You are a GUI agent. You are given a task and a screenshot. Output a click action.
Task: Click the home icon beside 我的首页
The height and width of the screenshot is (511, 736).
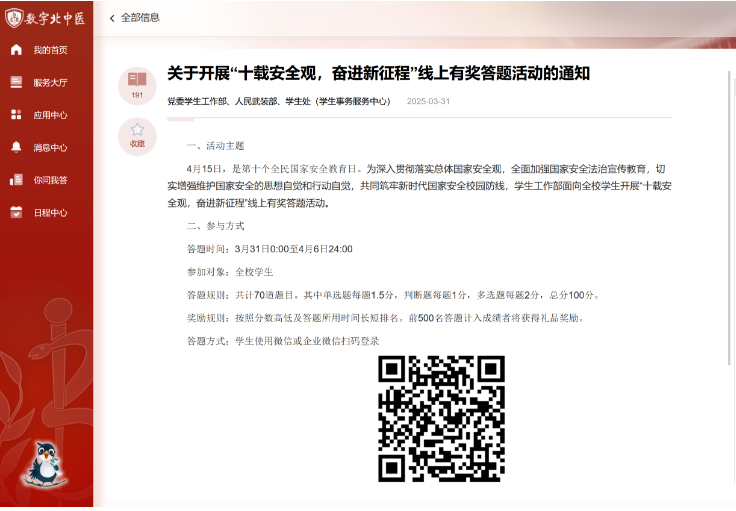tap(16, 50)
